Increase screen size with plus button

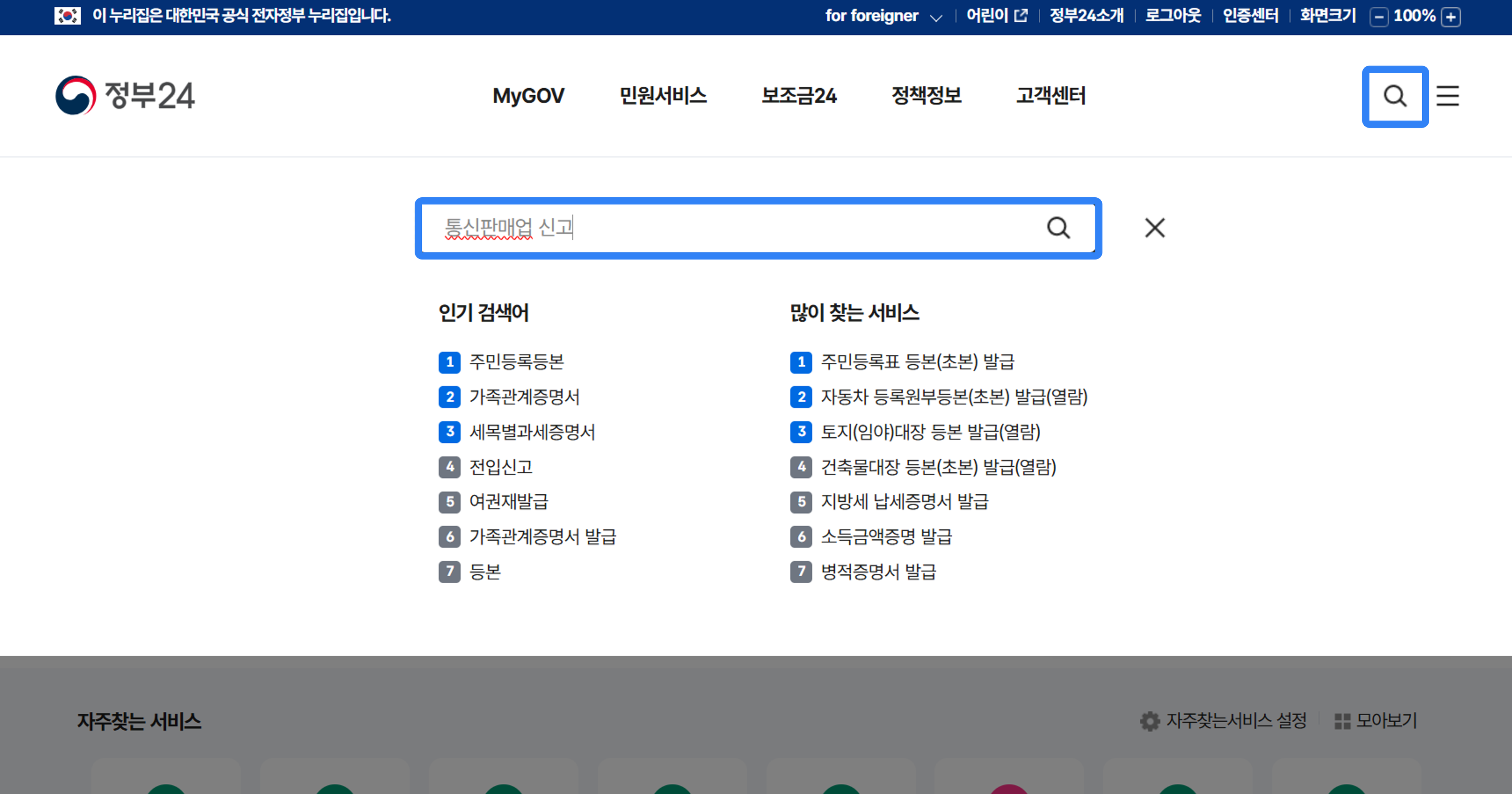coord(1451,17)
